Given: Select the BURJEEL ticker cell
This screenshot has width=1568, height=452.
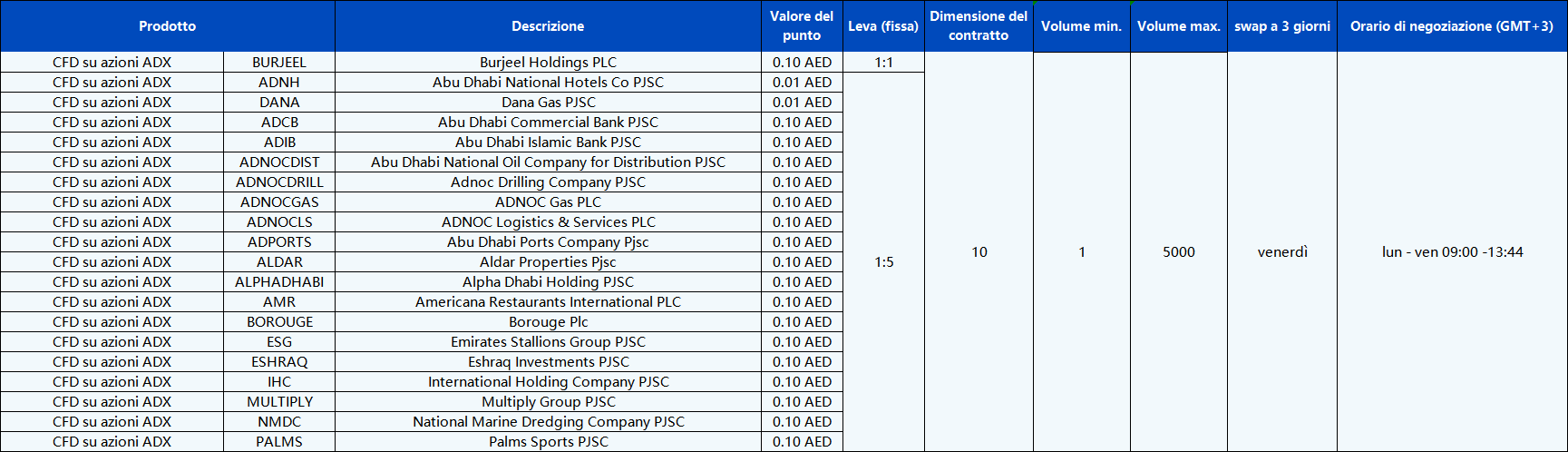Looking at the screenshot, I should (x=279, y=63).
